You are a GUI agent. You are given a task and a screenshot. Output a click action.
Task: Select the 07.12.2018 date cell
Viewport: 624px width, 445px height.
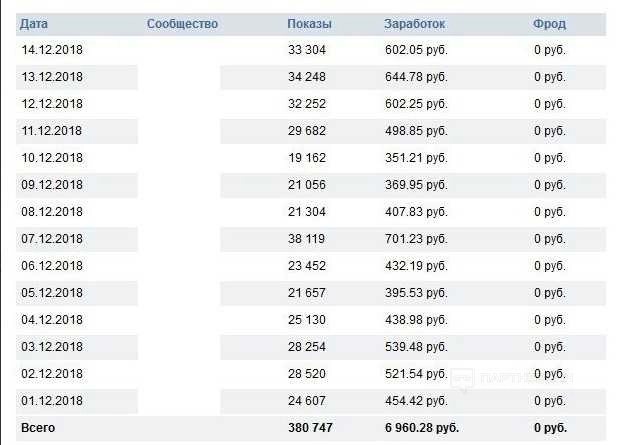pos(52,239)
